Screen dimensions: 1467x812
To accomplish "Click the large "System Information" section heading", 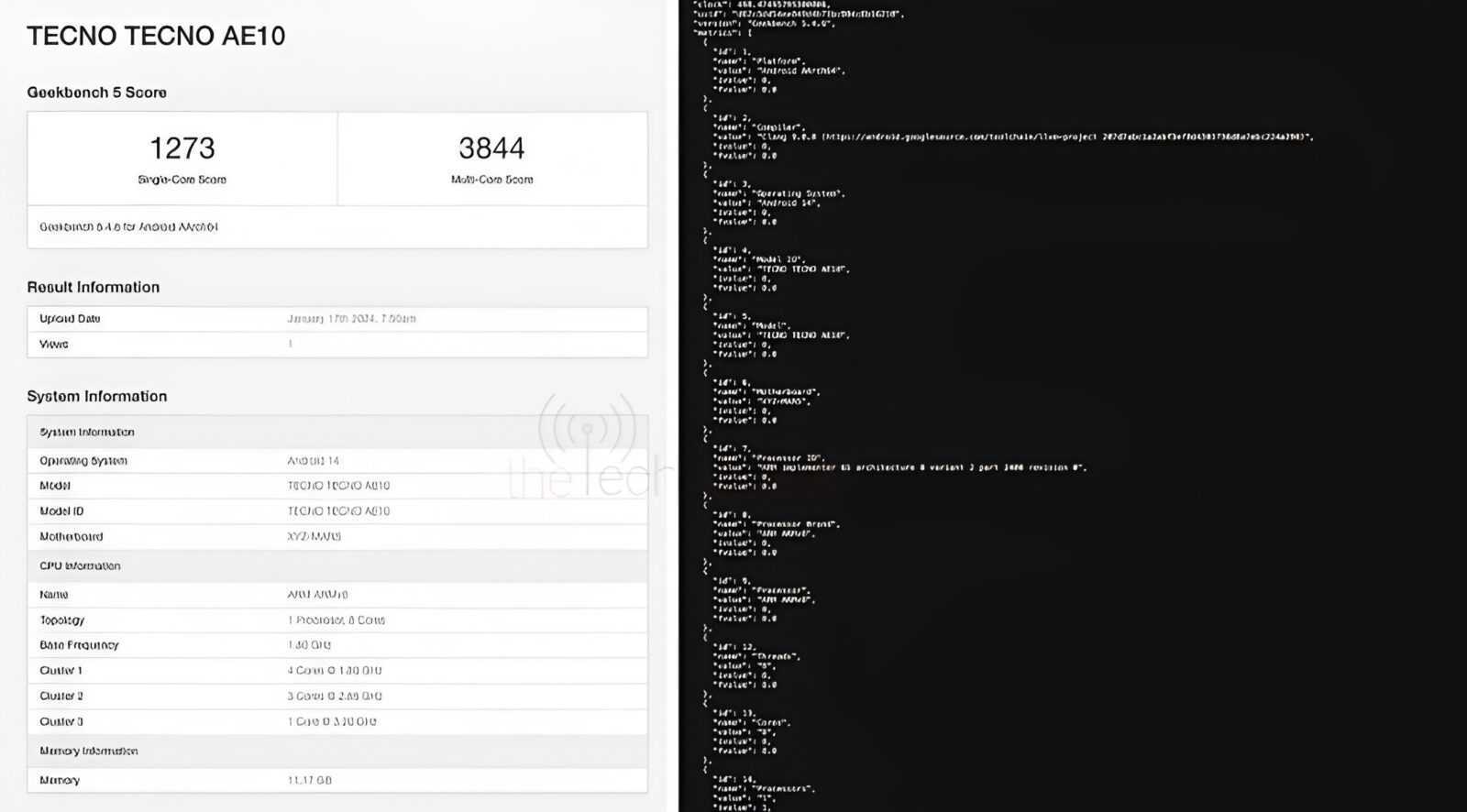I will point(96,396).
